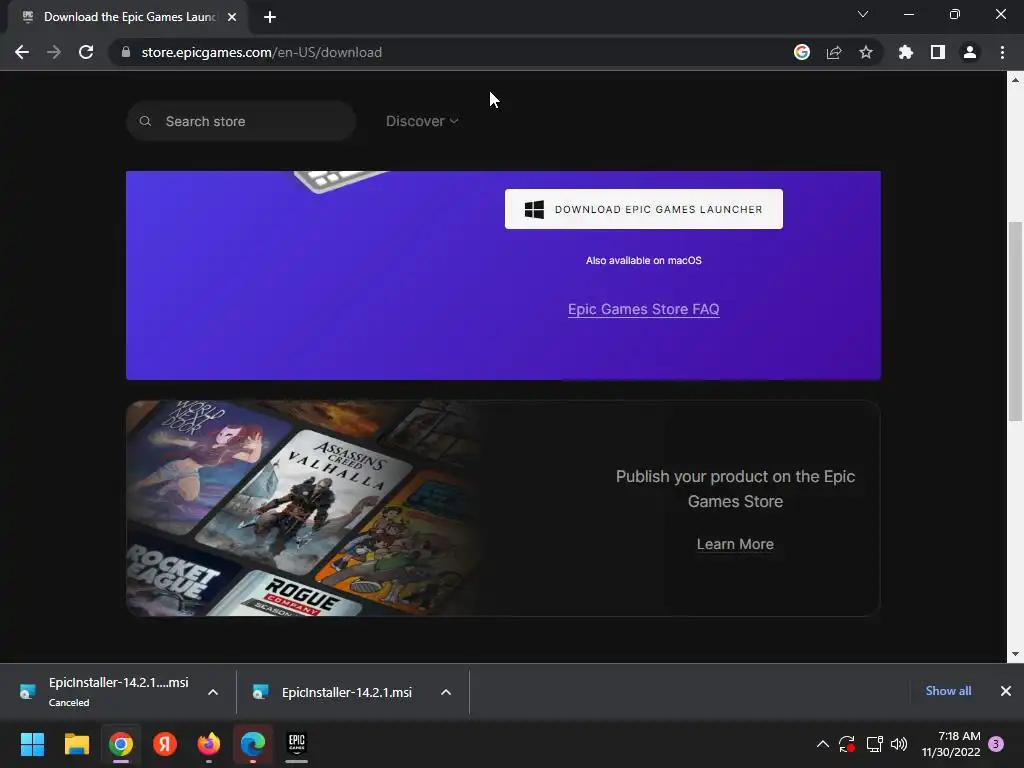Open the volume control tray icon
Viewport: 1024px width, 768px height.
[x=899, y=744]
